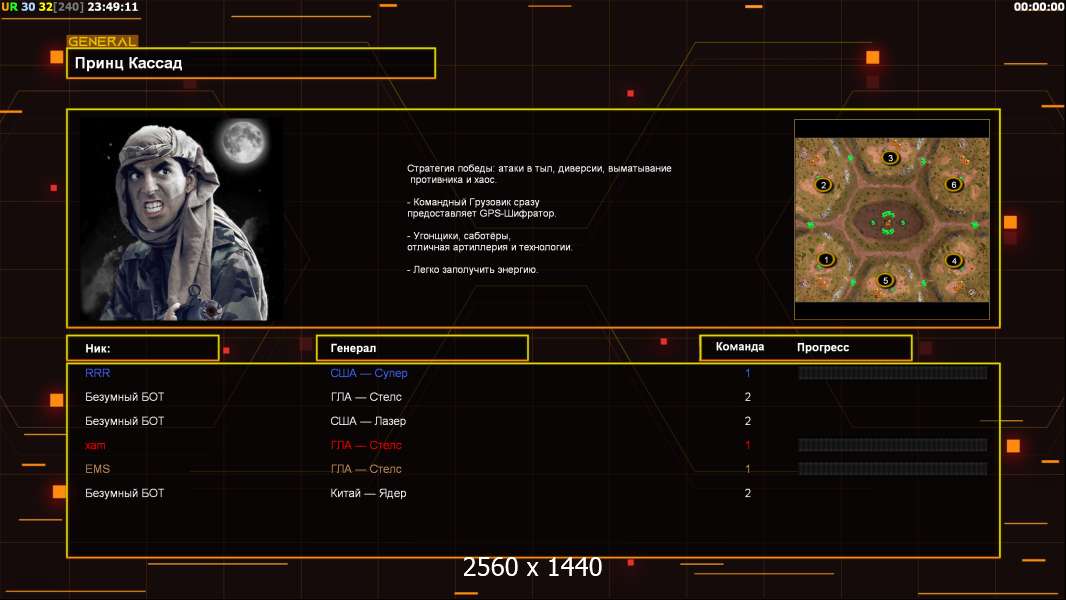This screenshot has width=1066, height=600.
Task: Click start position 5 marker
Action: point(884,281)
